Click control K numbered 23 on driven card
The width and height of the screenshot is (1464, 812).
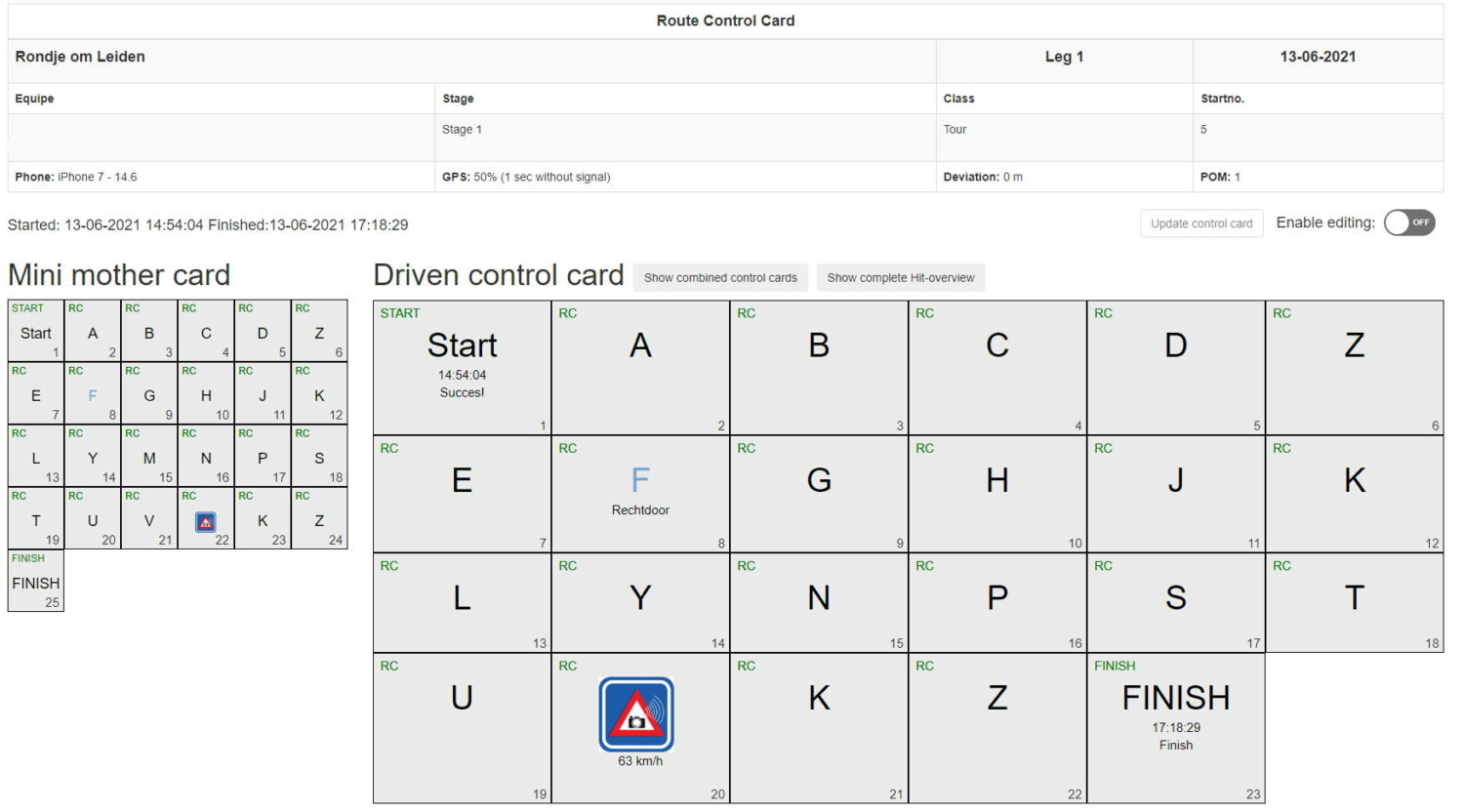tap(819, 698)
